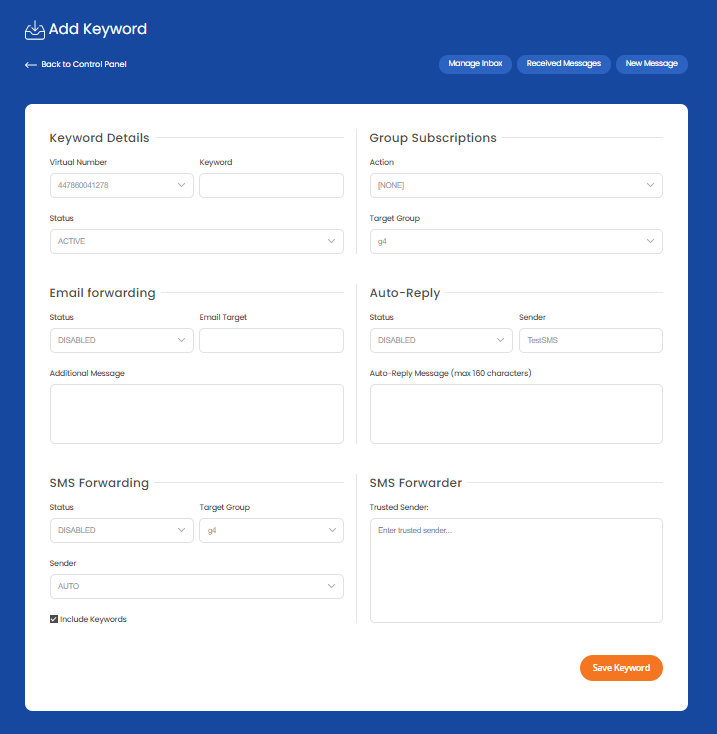Click the Add Keyword inbox icon
Viewport: 717px width, 734px height.
click(35, 30)
